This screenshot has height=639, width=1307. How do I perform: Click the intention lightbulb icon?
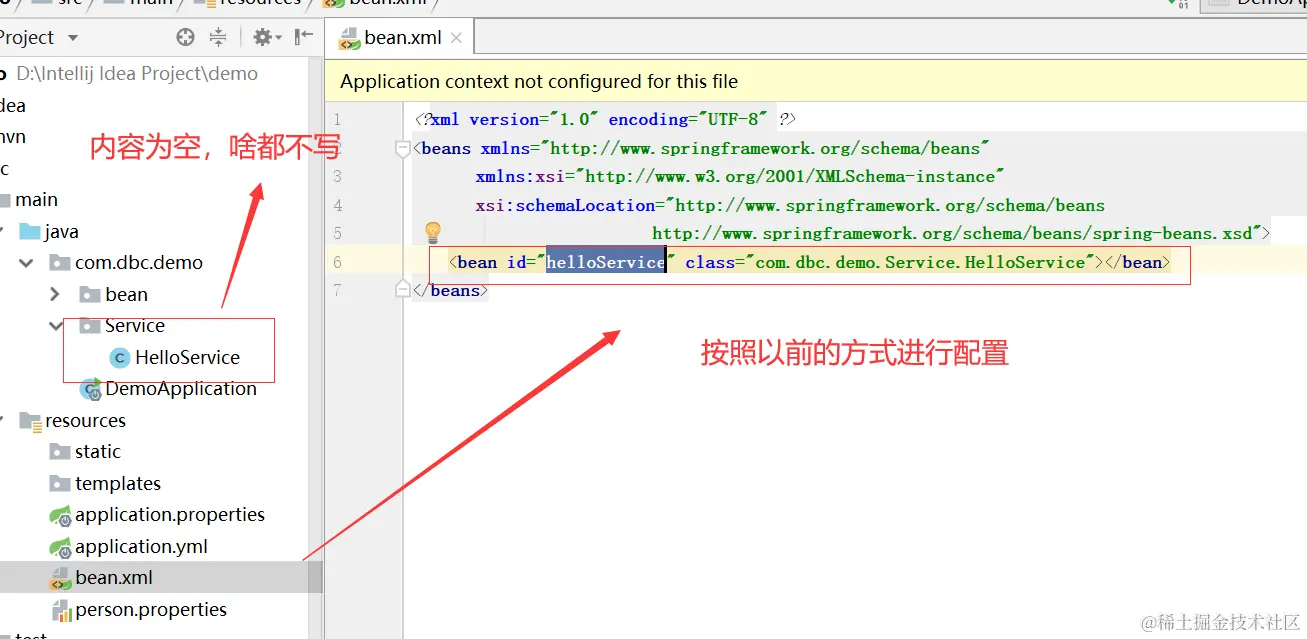433,232
